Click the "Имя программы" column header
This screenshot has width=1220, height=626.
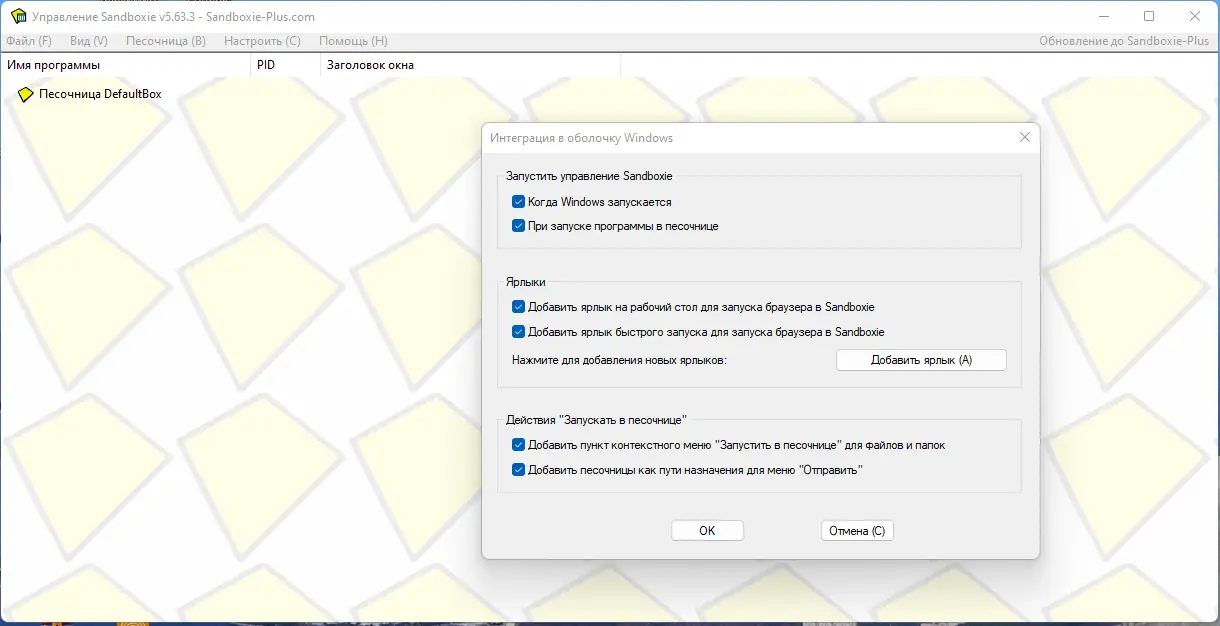pyautogui.click(x=125, y=65)
